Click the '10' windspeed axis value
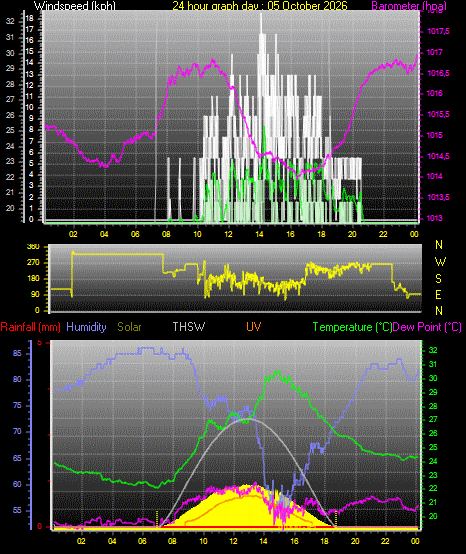 coord(30,107)
